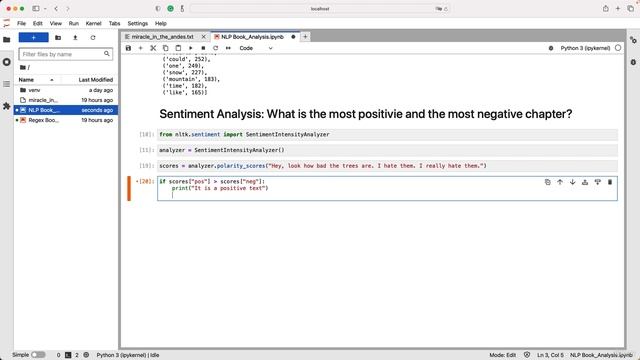Open the Code cell type dropdown

pyautogui.click(x=256, y=48)
